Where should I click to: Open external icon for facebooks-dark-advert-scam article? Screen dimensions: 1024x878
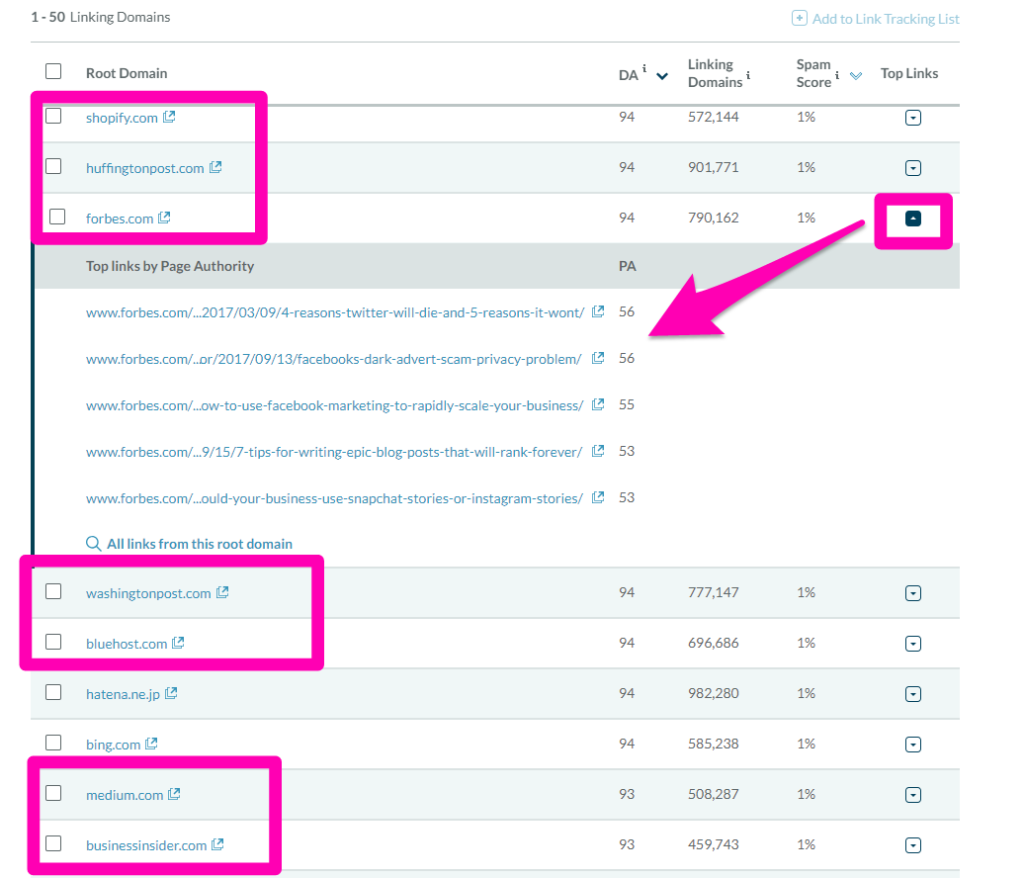tap(598, 358)
